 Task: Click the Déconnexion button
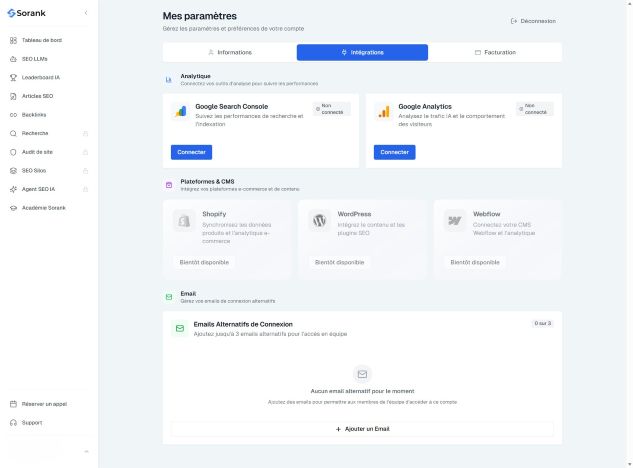[533, 21]
